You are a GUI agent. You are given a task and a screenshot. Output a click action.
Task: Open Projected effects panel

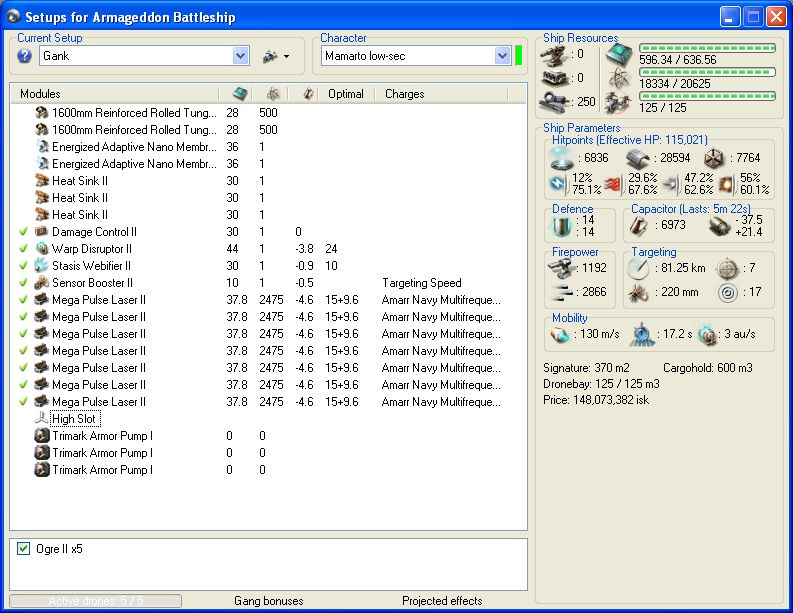coord(442,601)
